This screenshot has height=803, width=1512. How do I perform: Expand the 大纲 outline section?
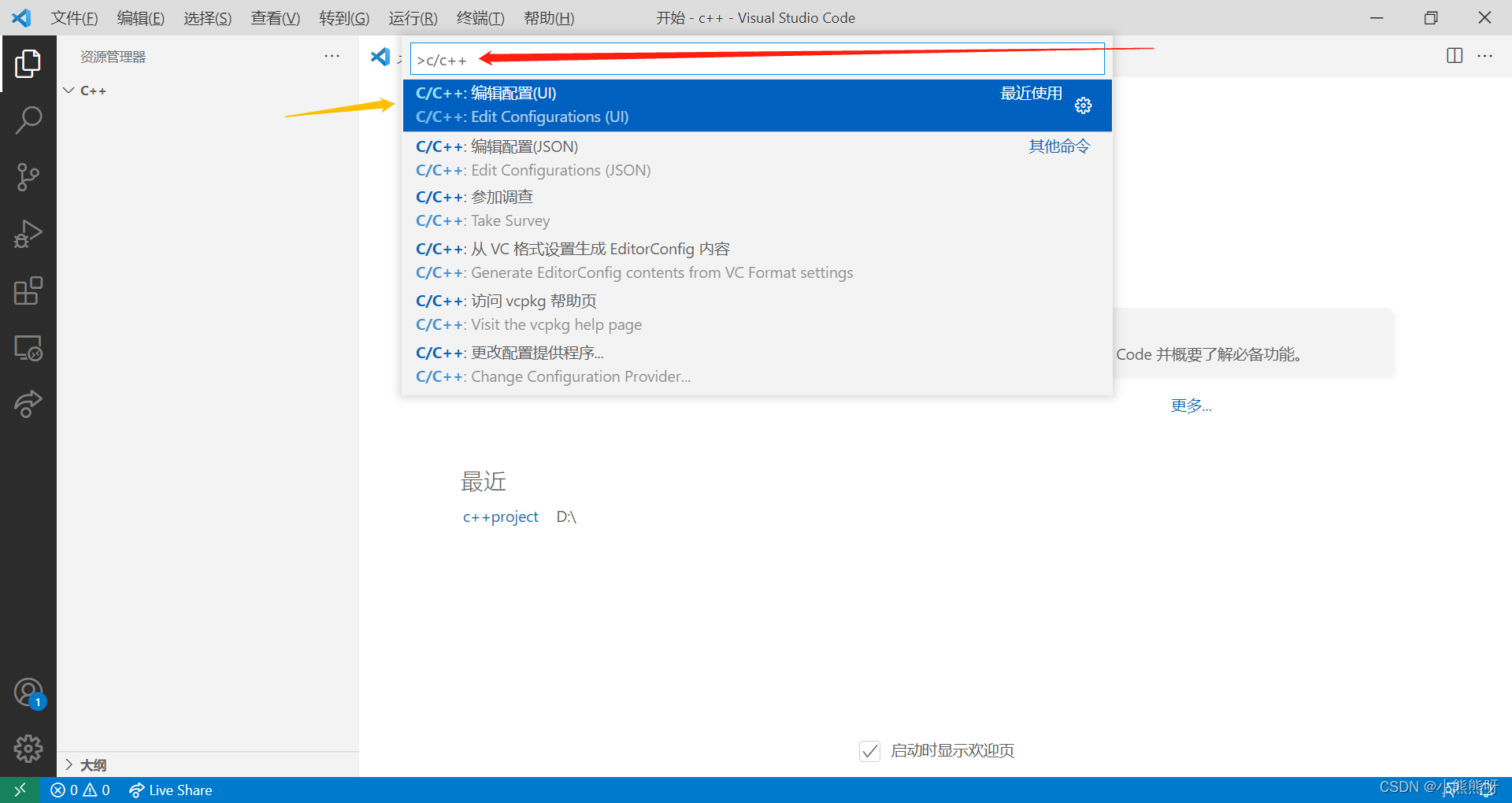208,765
